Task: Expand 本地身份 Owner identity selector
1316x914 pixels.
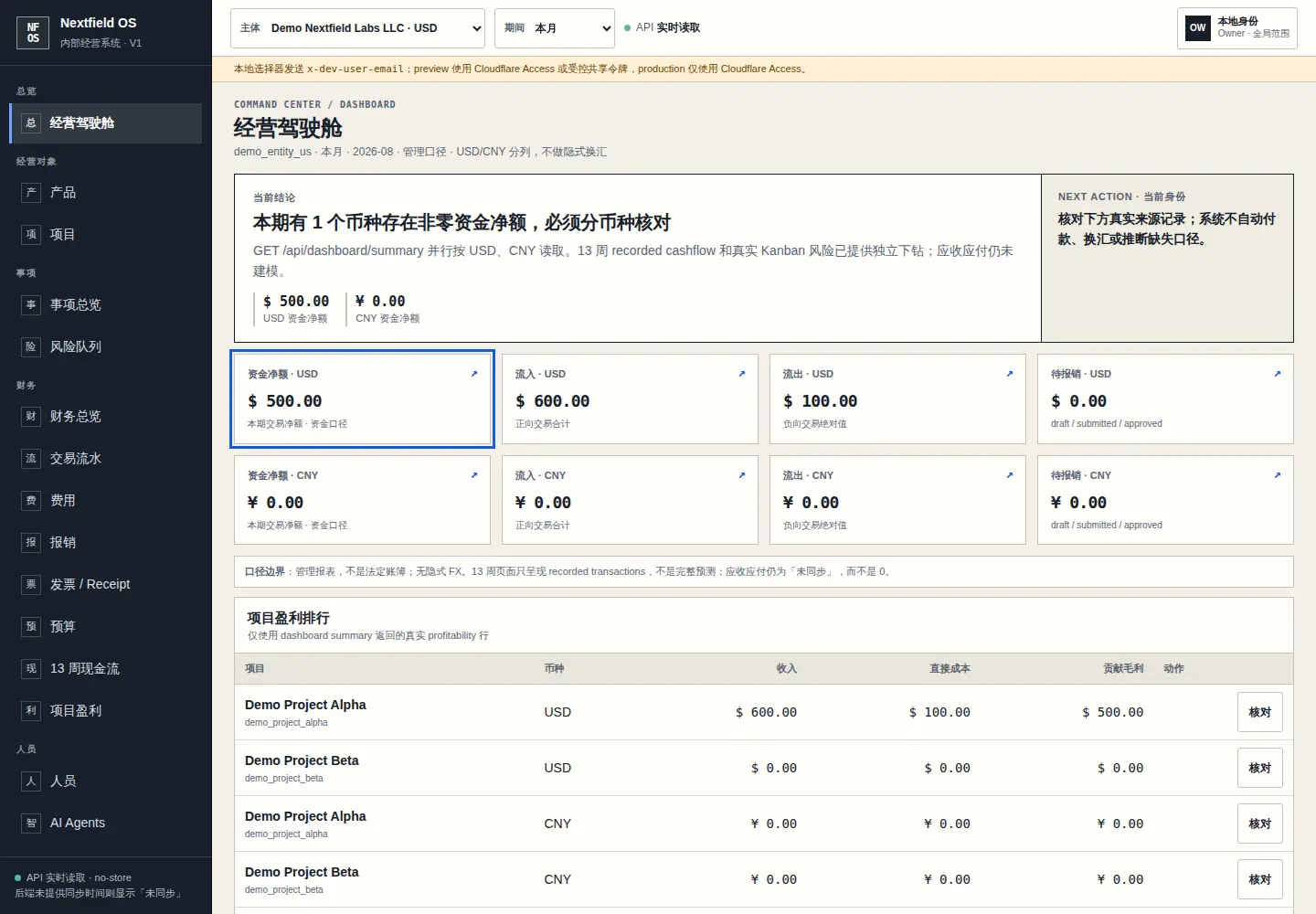Action: click(x=1237, y=27)
